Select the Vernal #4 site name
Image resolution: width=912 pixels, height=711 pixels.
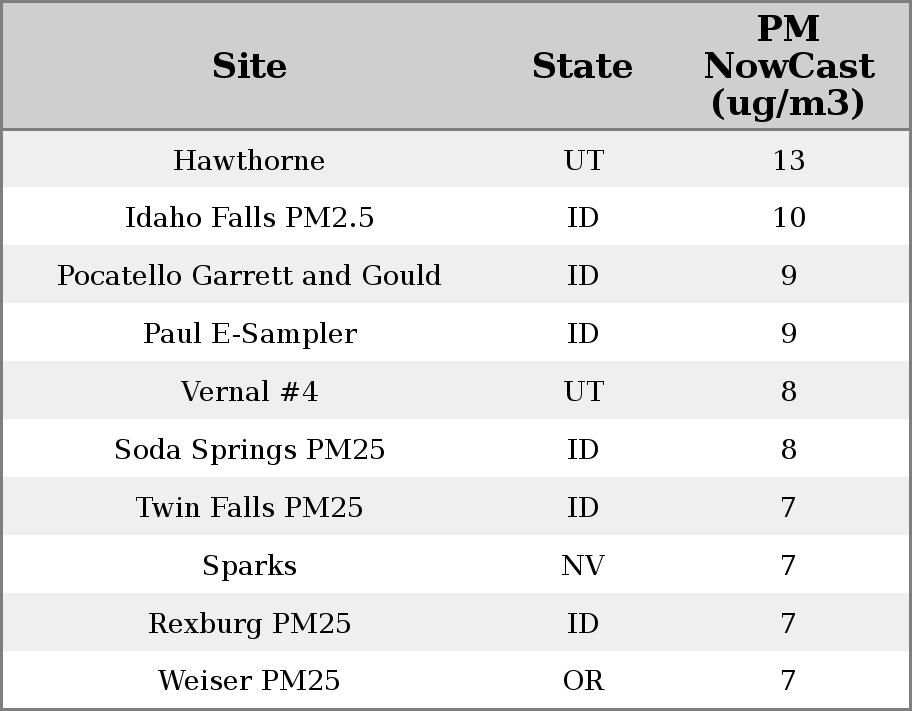(249, 392)
